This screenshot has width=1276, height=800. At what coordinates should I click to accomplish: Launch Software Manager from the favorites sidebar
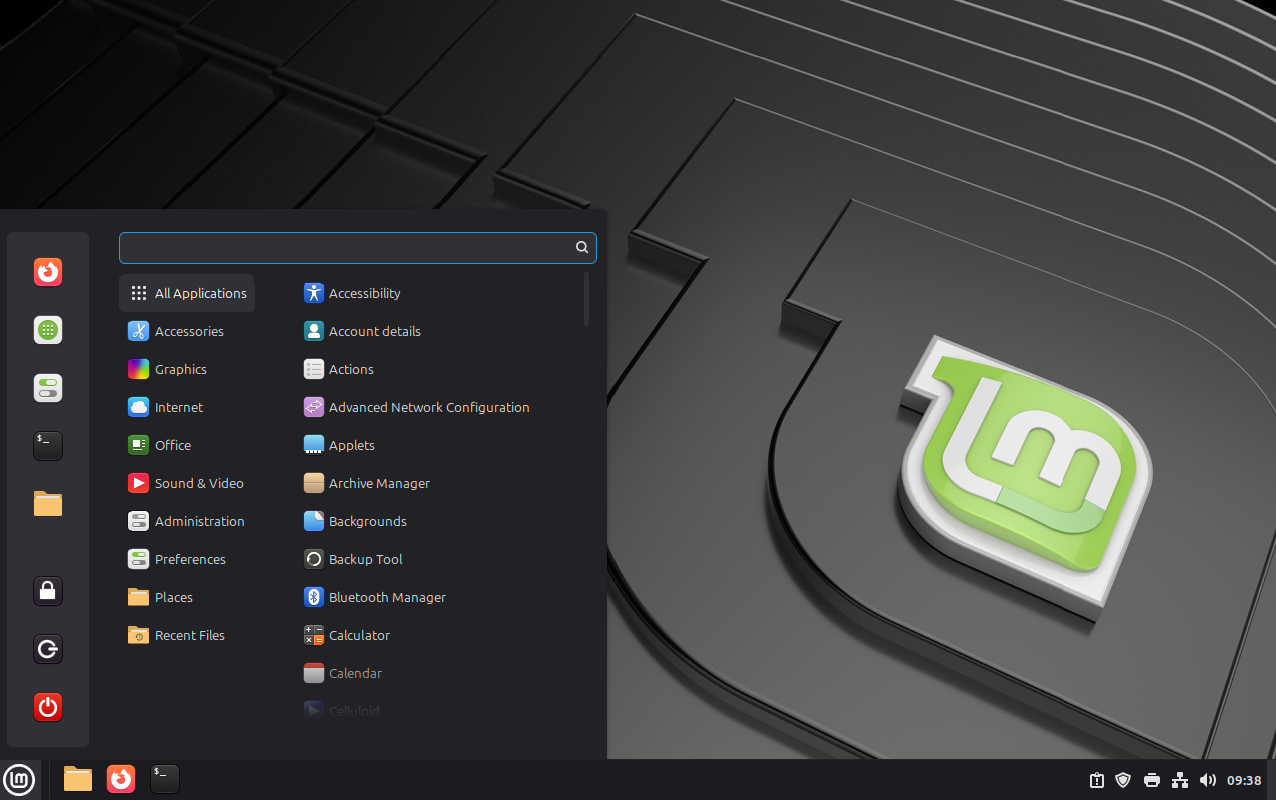coord(48,330)
